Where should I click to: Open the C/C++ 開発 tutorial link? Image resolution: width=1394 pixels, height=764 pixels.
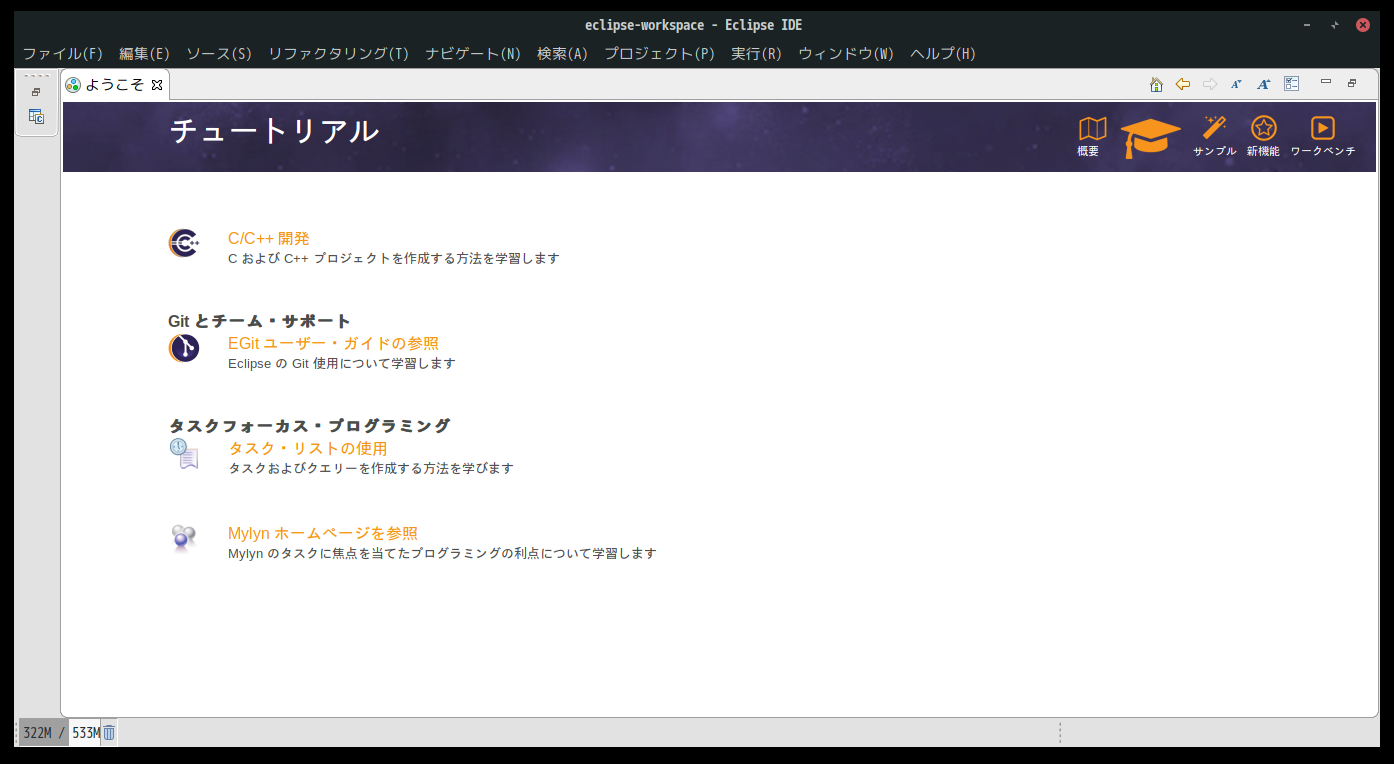269,238
